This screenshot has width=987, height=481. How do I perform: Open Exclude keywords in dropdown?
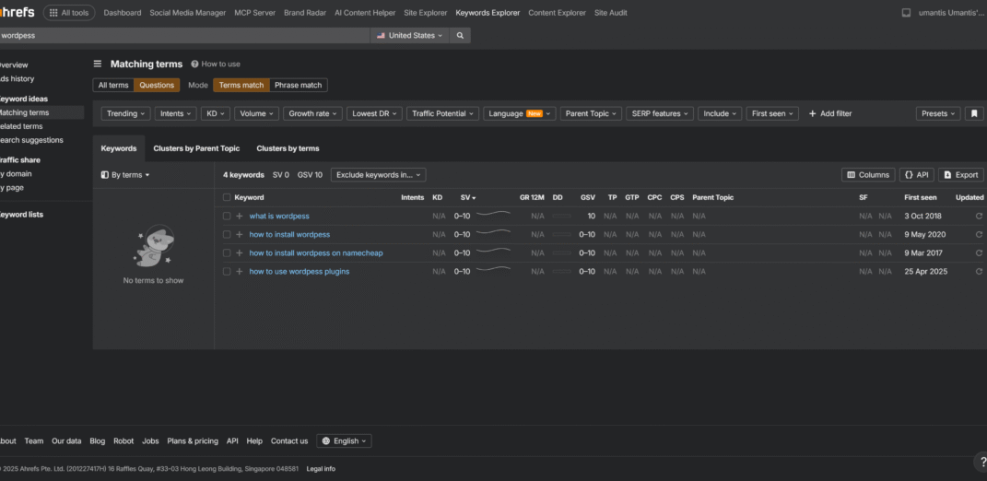click(378, 175)
